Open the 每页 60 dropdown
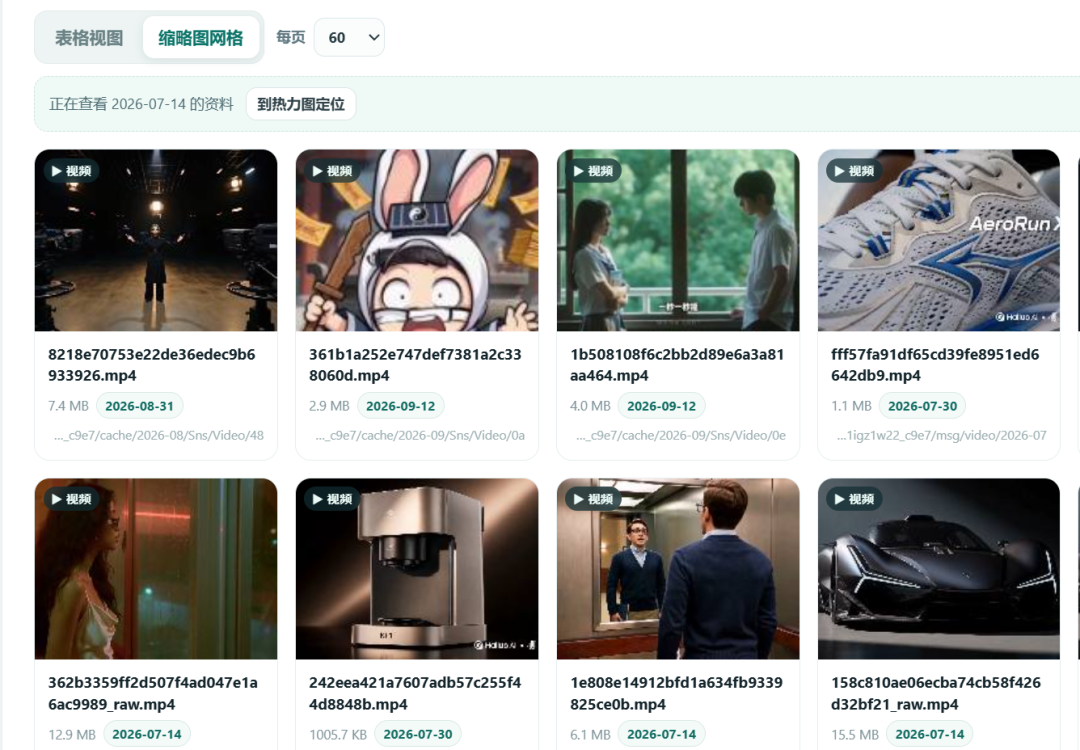This screenshot has height=750, width=1080. [349, 38]
